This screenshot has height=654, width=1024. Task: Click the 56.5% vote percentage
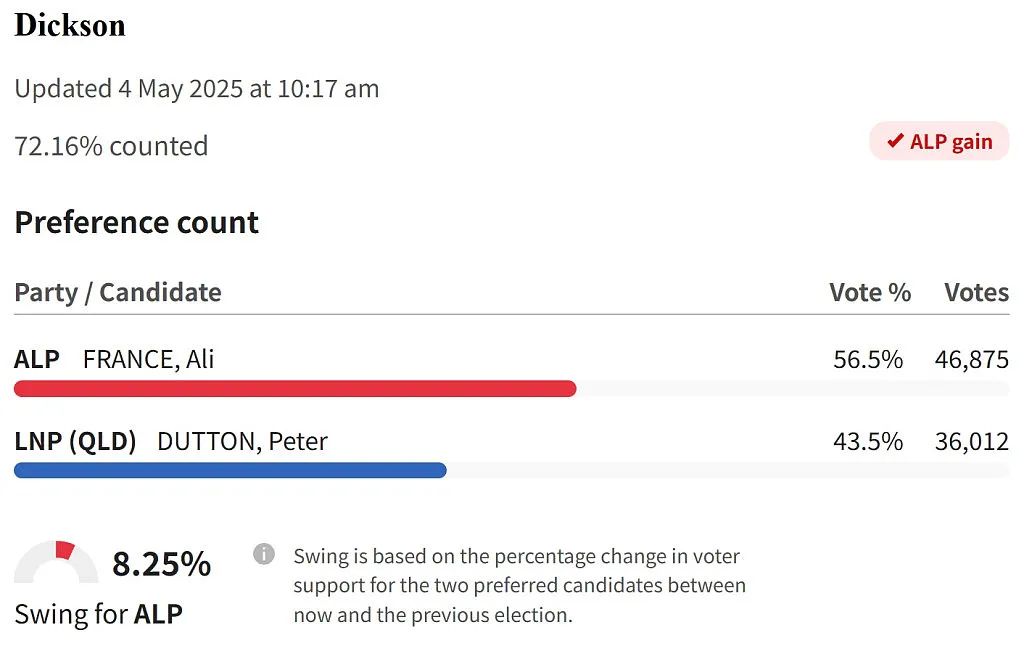pos(868,359)
